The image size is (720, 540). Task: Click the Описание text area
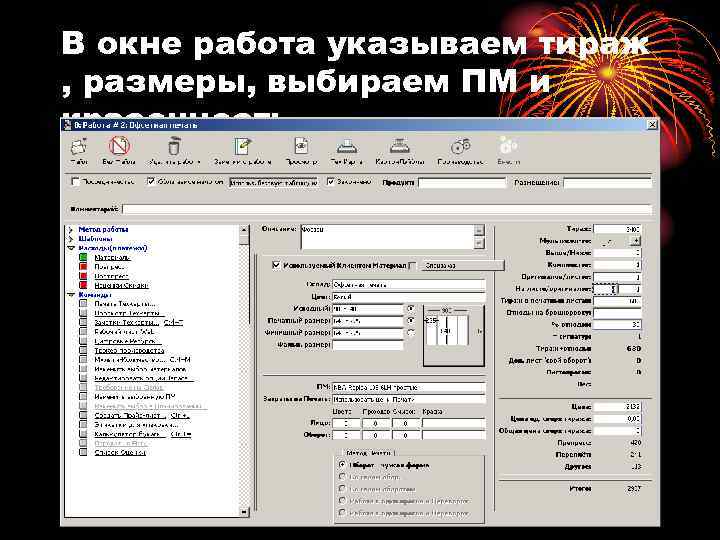click(387, 237)
